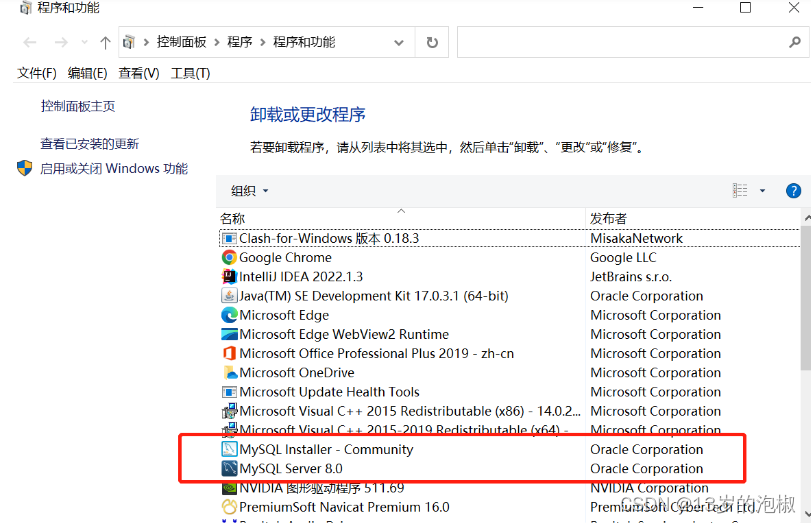The image size is (811, 523).
Task: Open the 查看(V) menu
Action: (x=139, y=73)
